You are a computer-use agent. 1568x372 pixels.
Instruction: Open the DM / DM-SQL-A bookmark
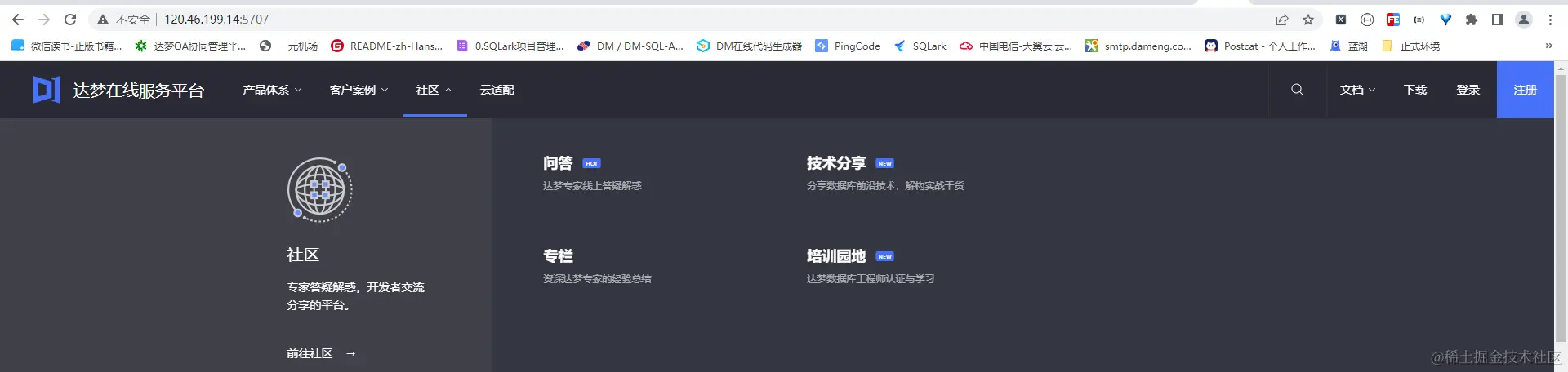(x=630, y=46)
